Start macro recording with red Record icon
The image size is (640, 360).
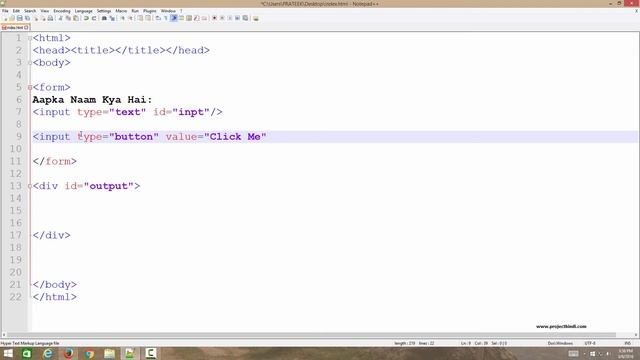click(x=214, y=18)
